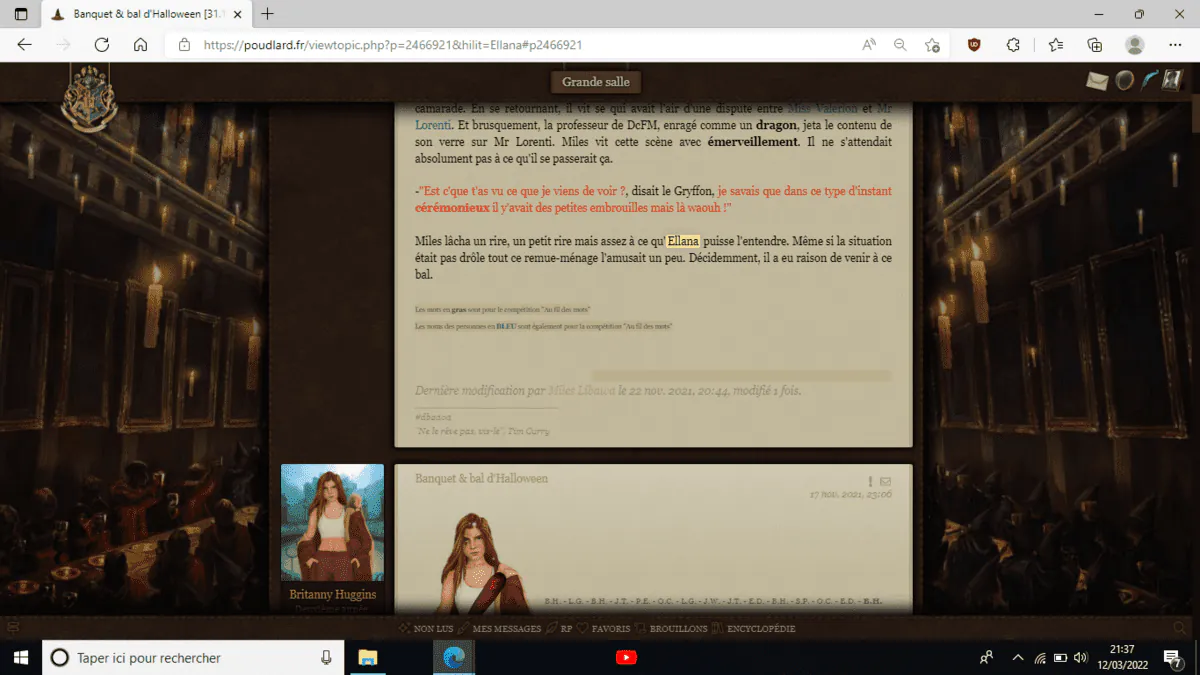Click the highlighted word Ellana
The width and height of the screenshot is (1200, 675).
[x=683, y=242]
